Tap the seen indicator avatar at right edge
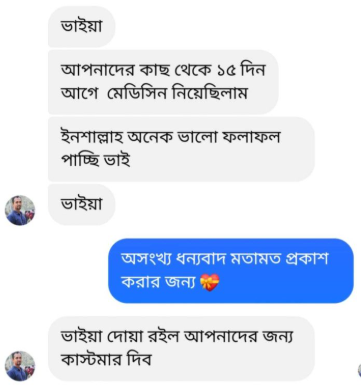This screenshot has height=385, width=361. coord(359,370)
